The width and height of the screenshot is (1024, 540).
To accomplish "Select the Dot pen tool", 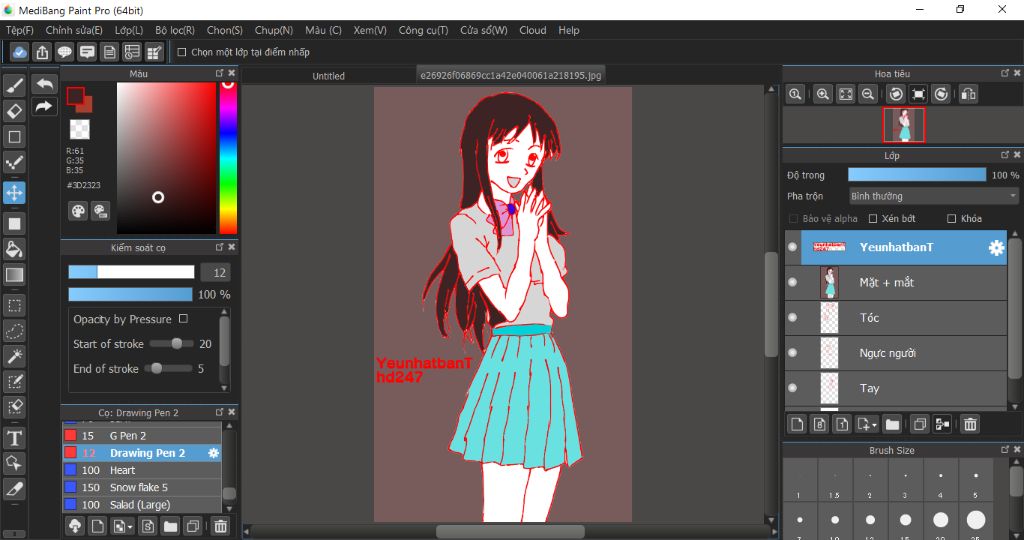I will 14,163.
